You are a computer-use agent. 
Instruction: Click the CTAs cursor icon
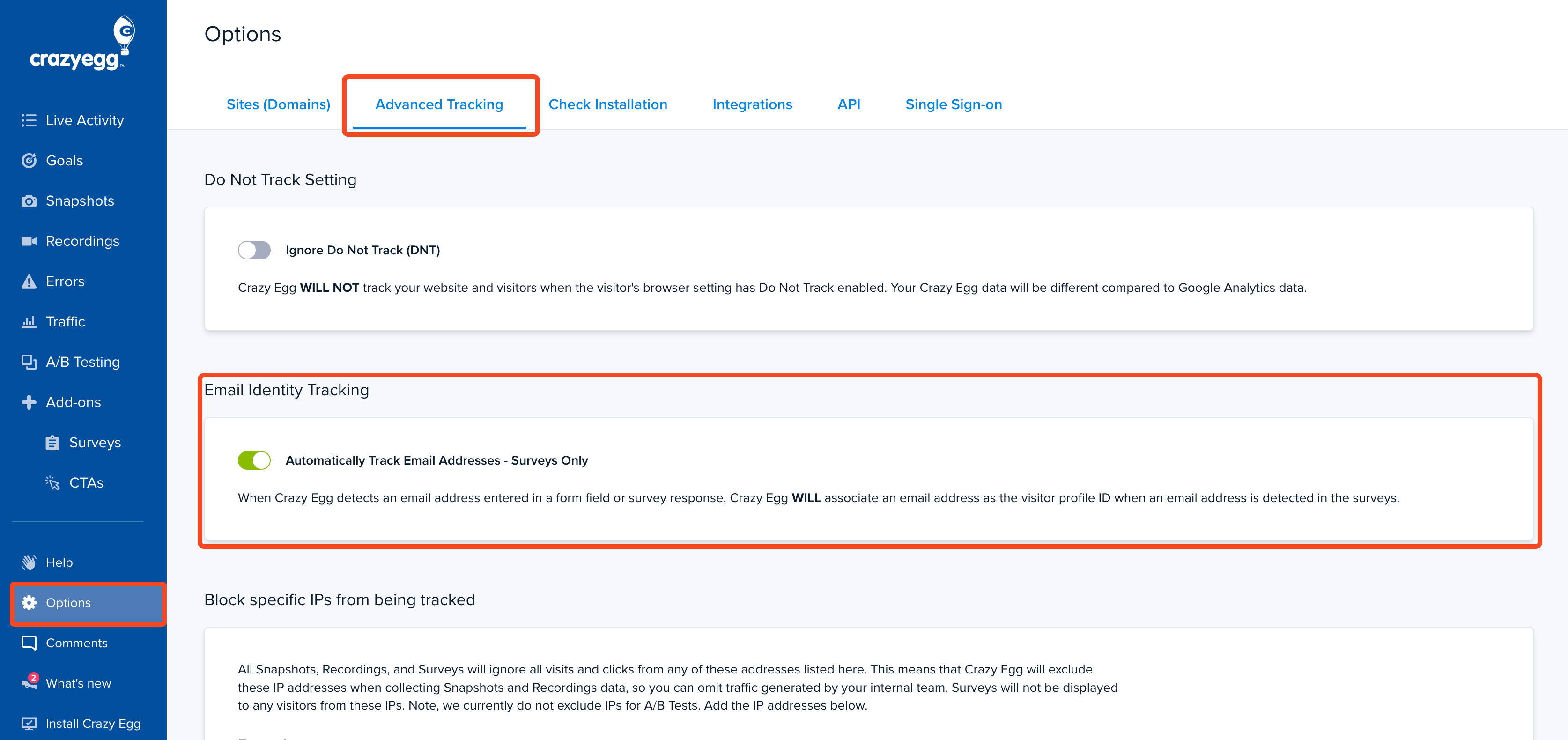click(52, 482)
